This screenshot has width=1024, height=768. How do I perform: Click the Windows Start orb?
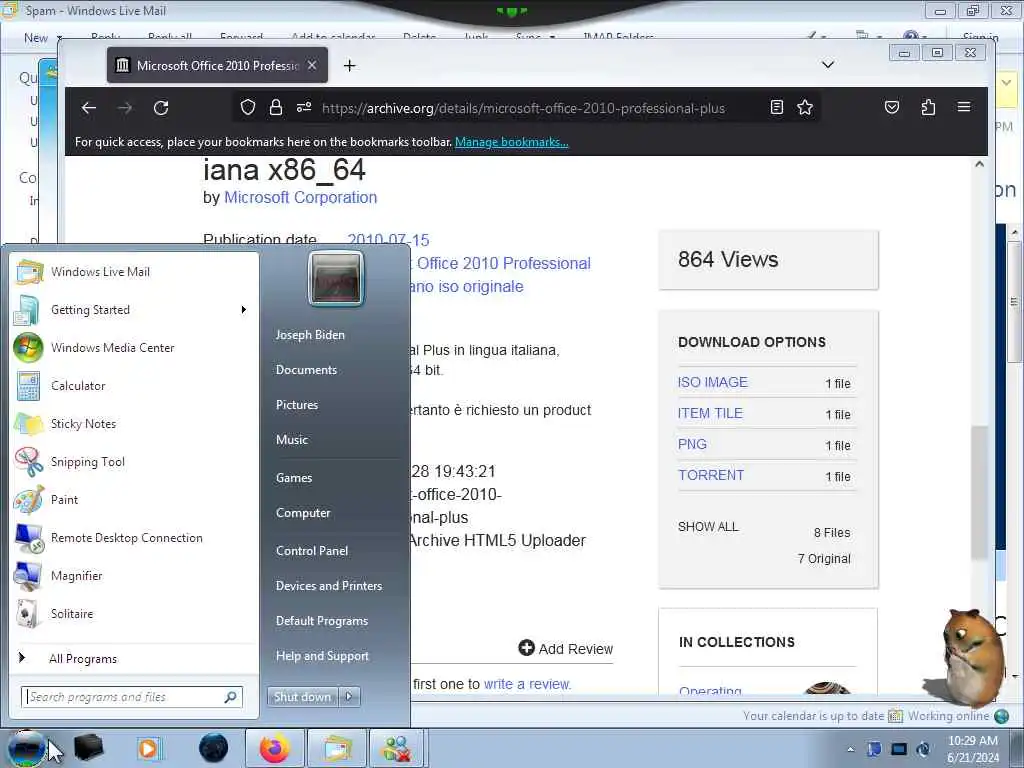pos(26,748)
